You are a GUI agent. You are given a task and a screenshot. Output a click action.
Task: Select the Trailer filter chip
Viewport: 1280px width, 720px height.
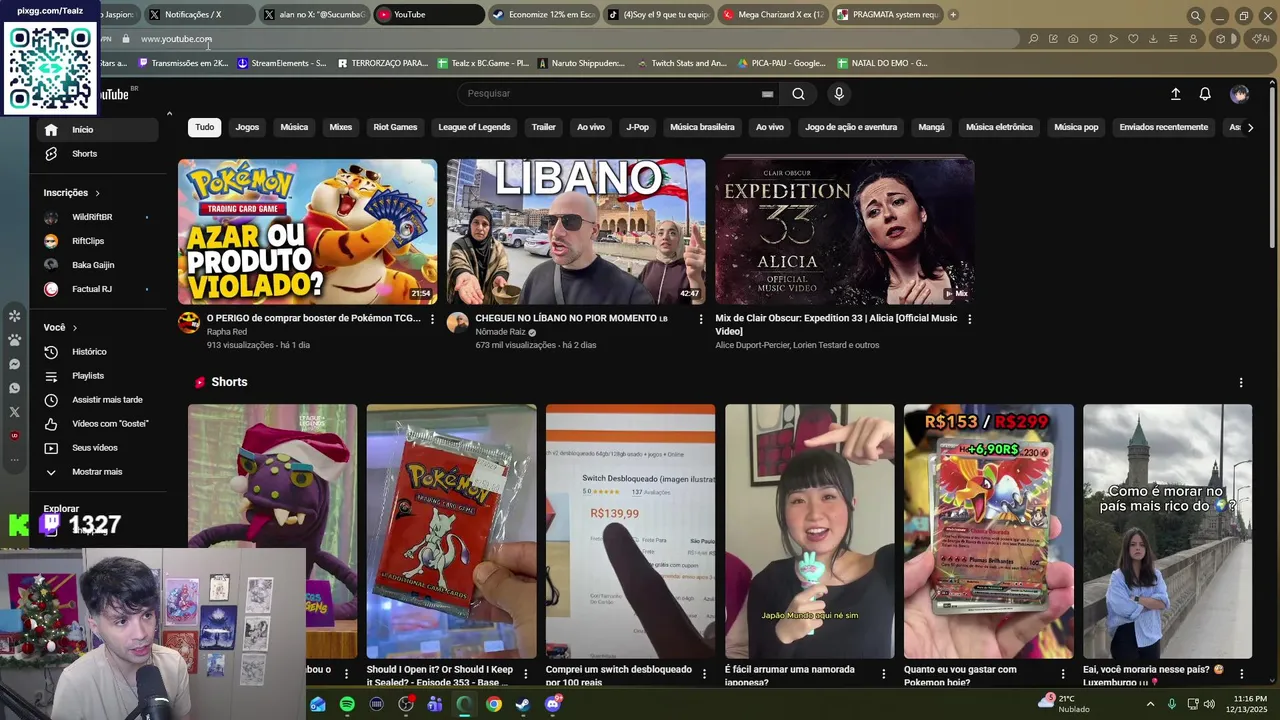pyautogui.click(x=544, y=127)
